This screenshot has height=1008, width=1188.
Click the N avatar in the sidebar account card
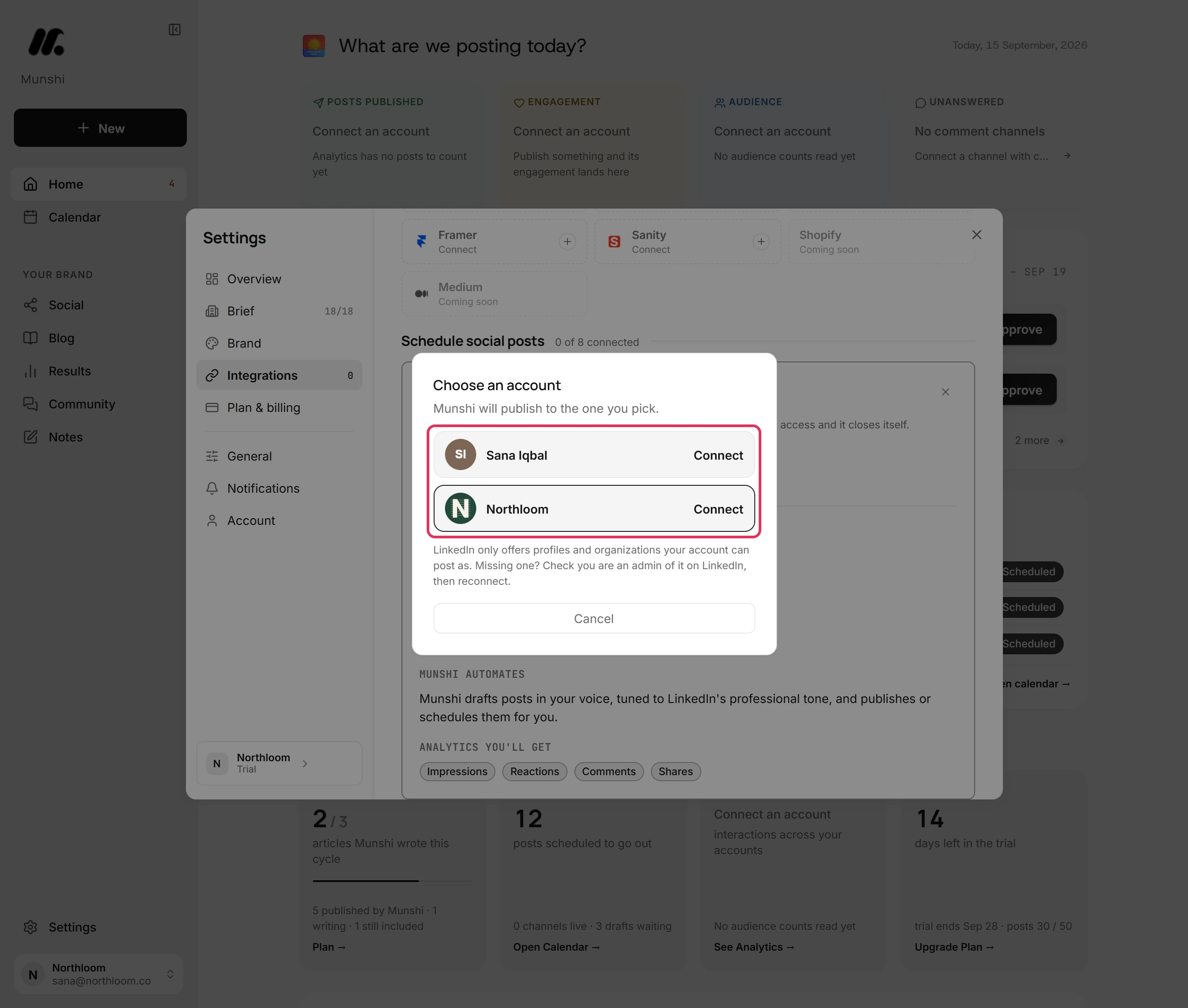point(33,974)
